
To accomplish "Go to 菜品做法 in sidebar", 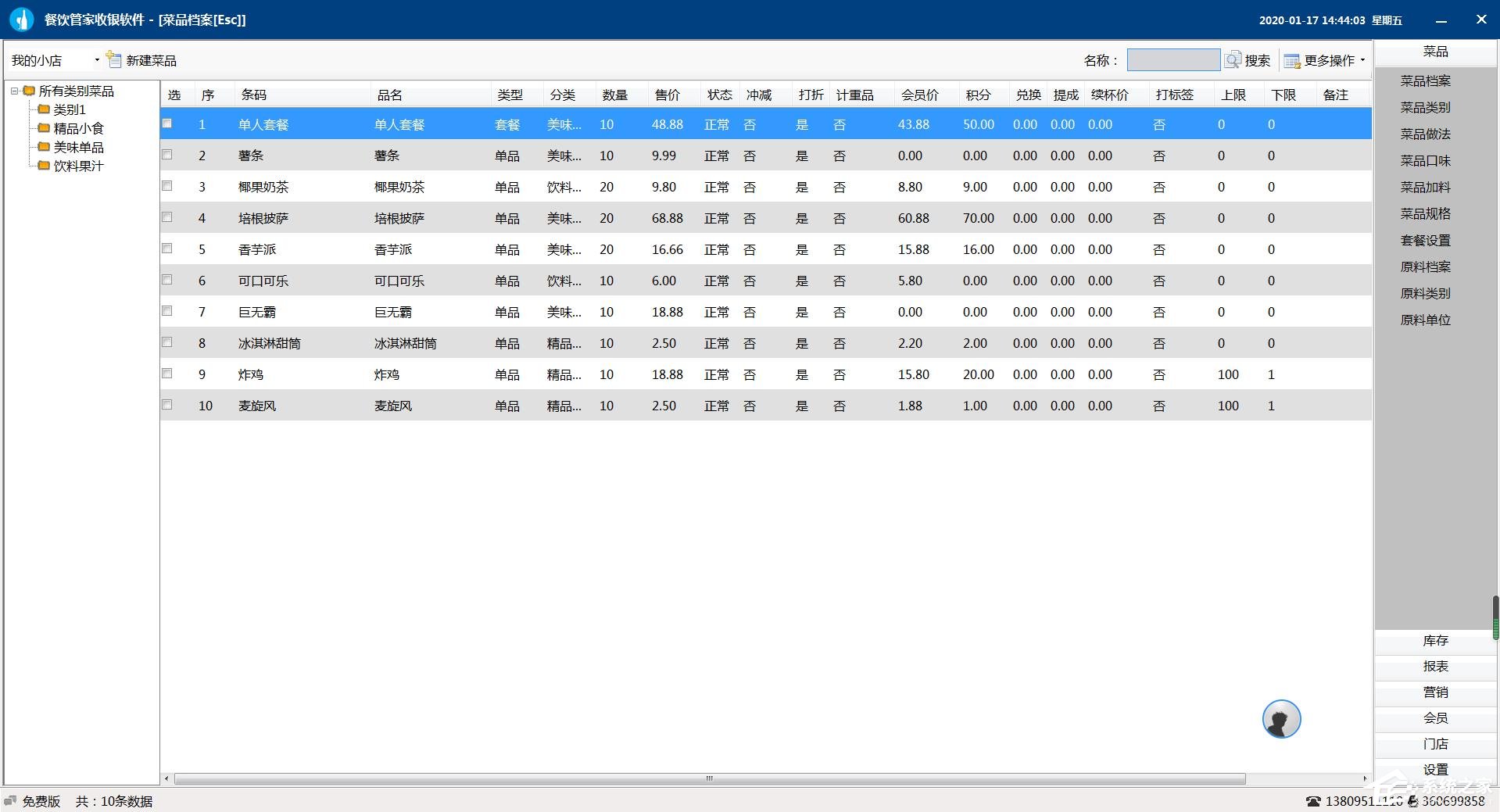I will tap(1425, 134).
